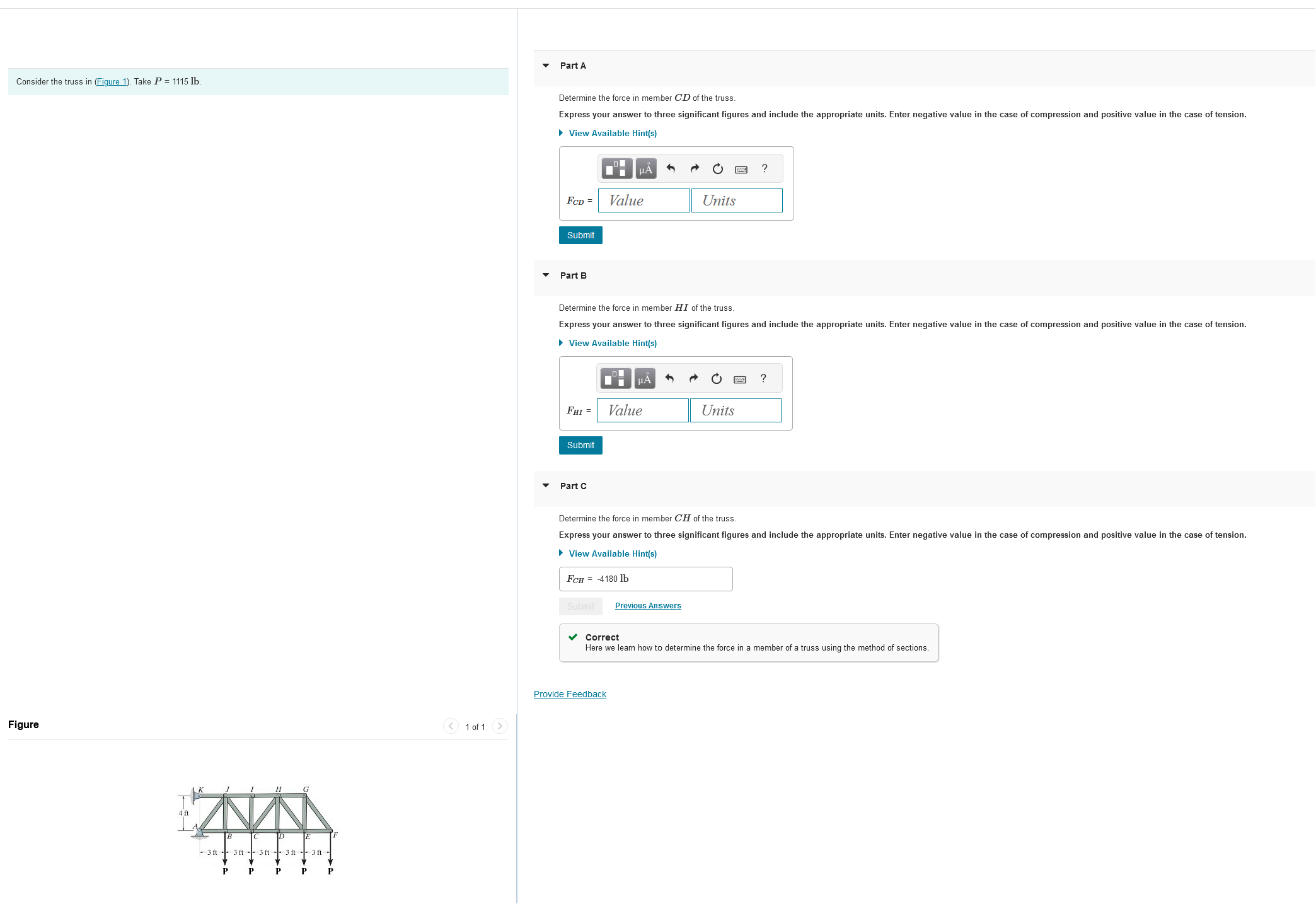
Task: Click the previous-figure arrow near 1 of 1
Action: (x=451, y=726)
